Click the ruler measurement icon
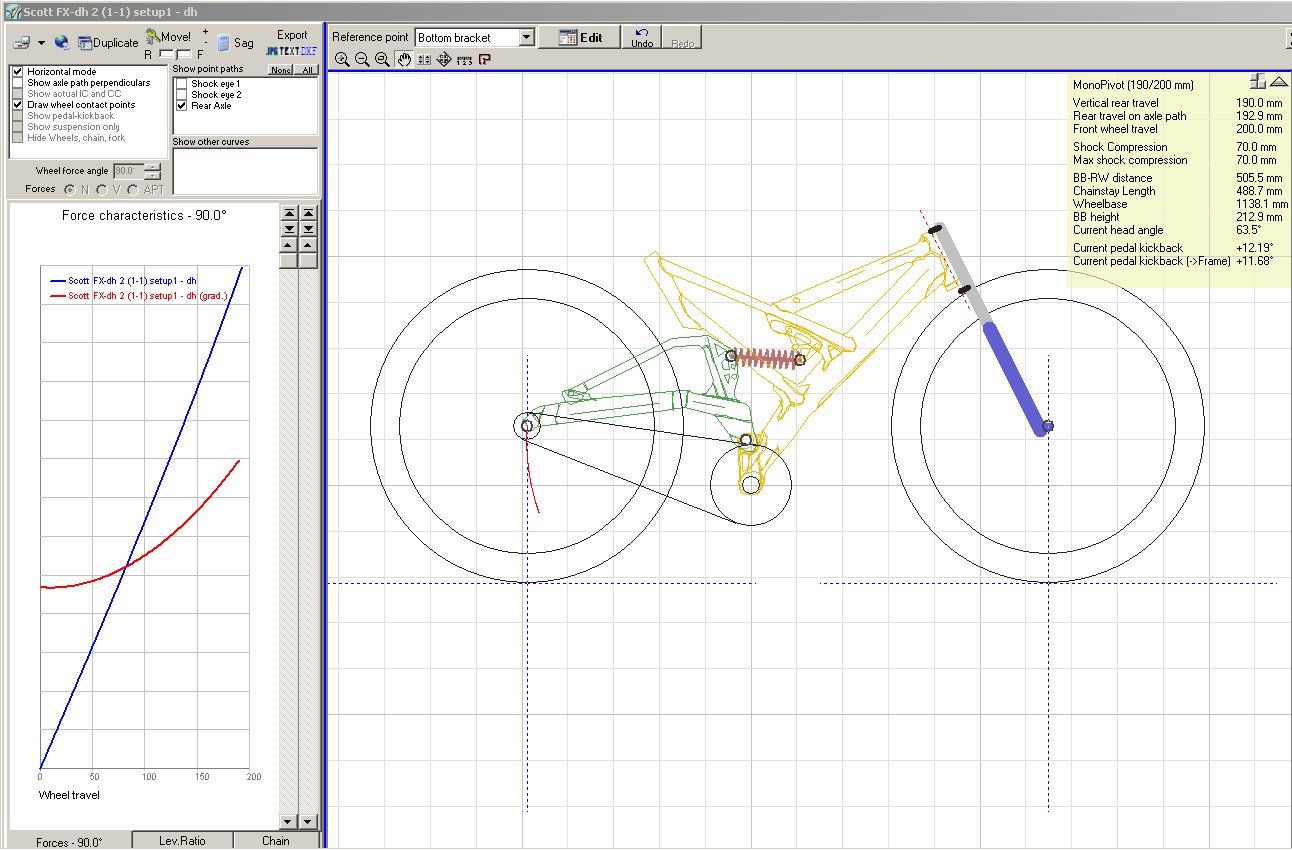This screenshot has height=850, width=1292. pos(464,59)
